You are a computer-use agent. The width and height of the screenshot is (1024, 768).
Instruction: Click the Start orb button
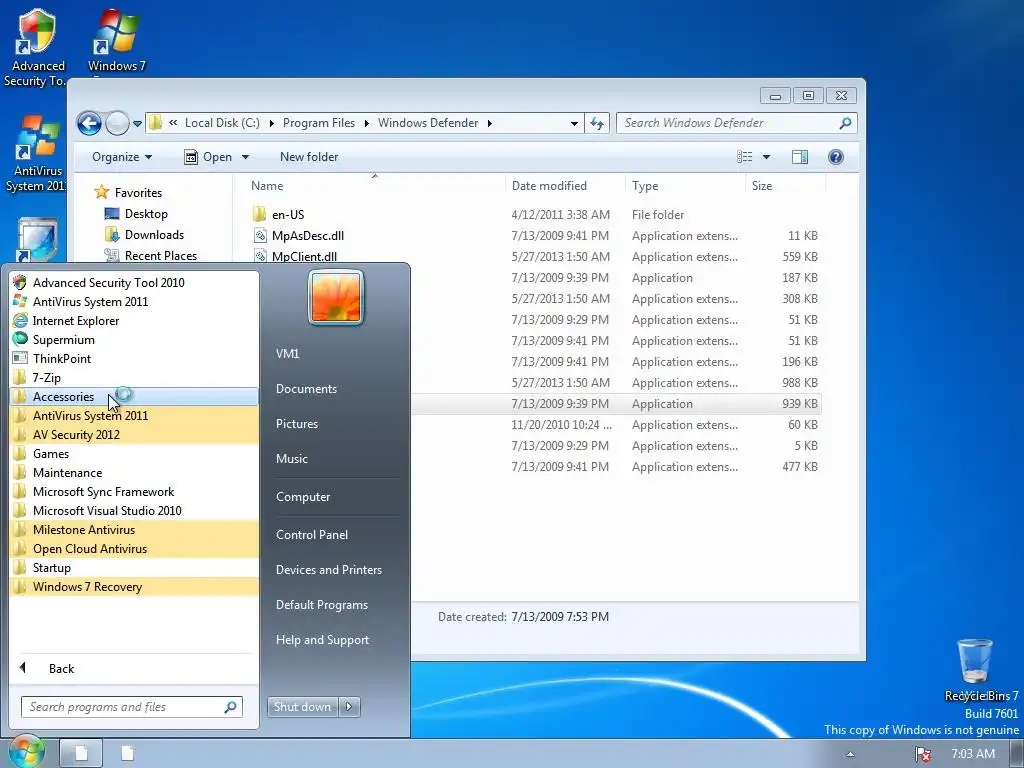(x=26, y=752)
